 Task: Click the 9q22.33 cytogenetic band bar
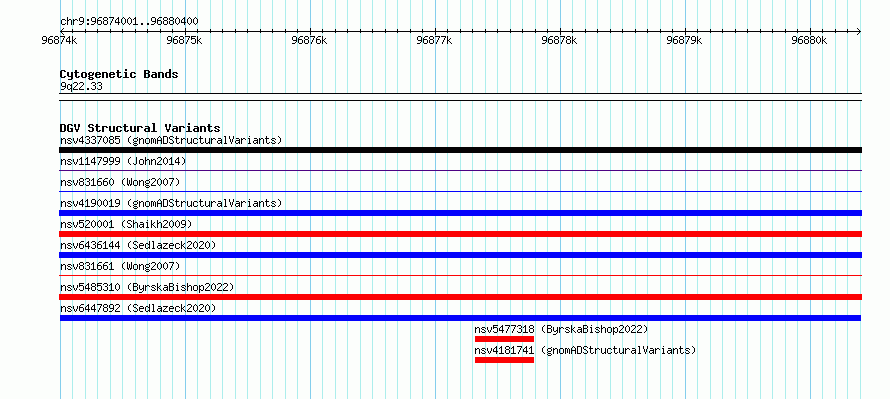tap(460, 97)
